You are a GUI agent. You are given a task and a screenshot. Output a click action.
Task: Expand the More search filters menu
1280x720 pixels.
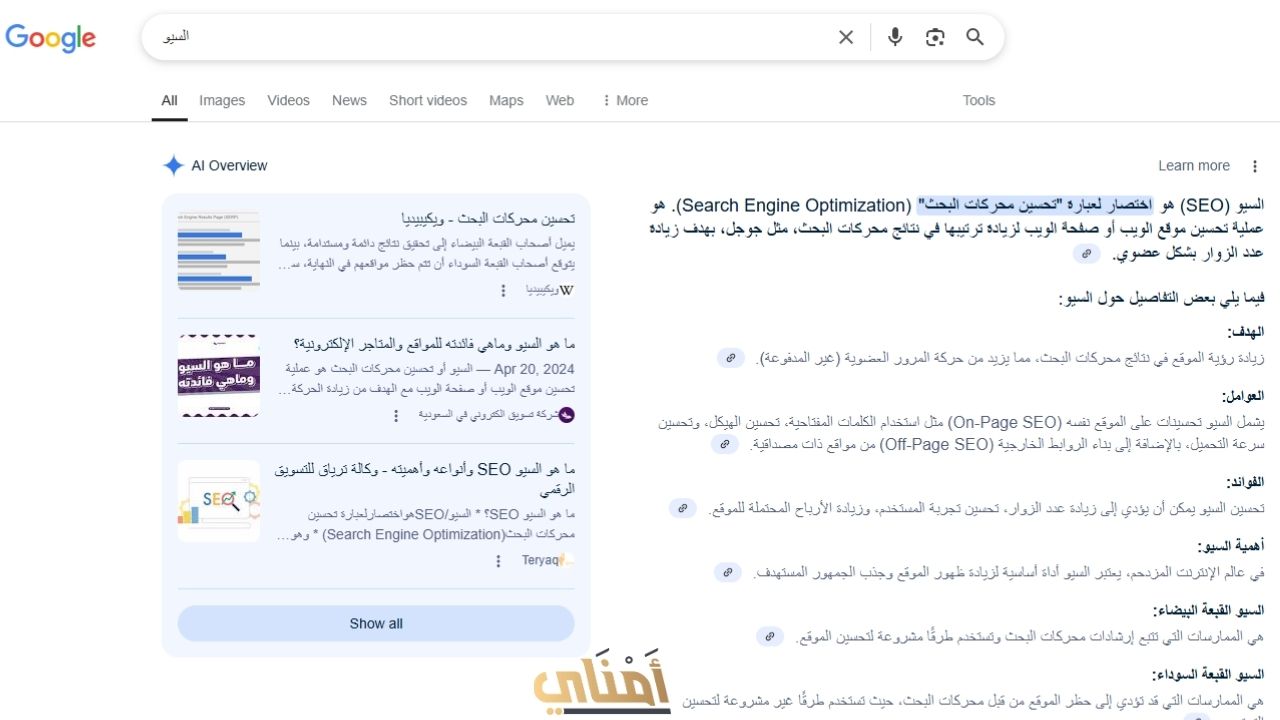pos(625,100)
